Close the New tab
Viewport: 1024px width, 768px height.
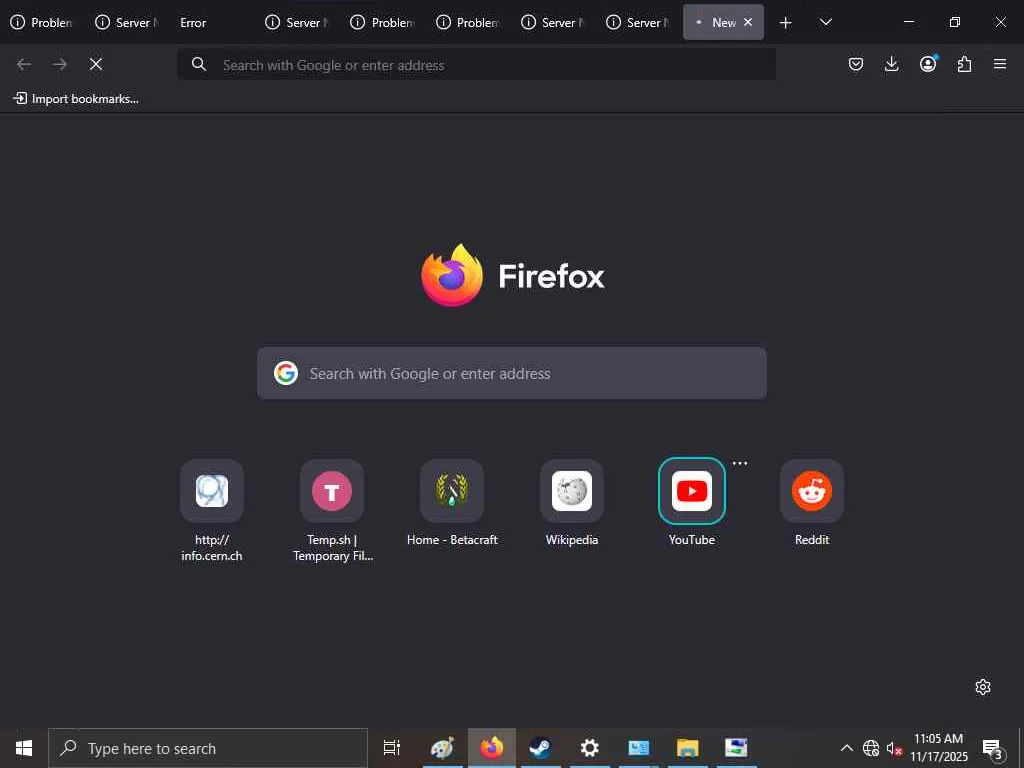coord(748,22)
